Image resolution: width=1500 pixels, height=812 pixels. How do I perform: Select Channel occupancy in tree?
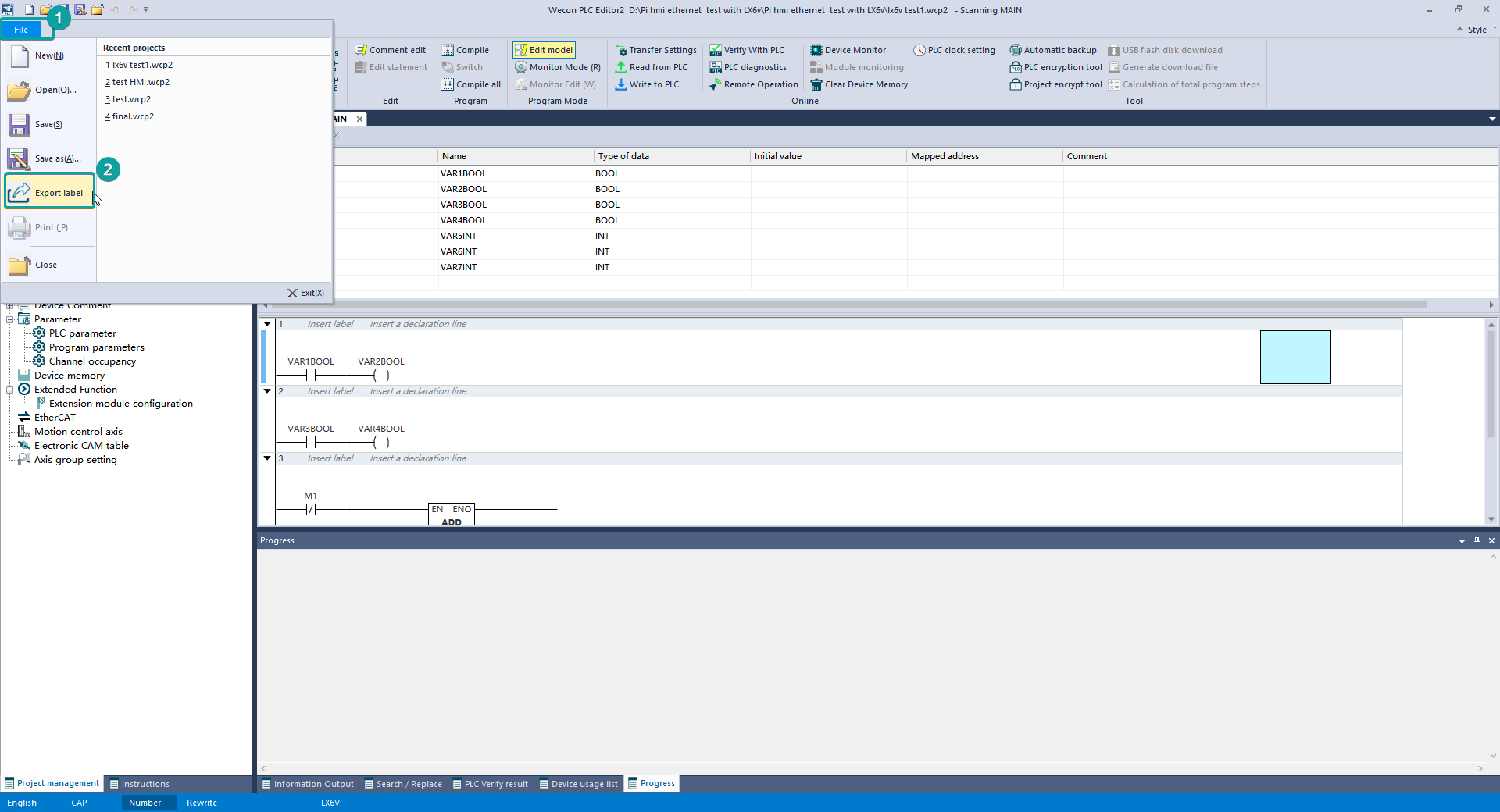92,361
